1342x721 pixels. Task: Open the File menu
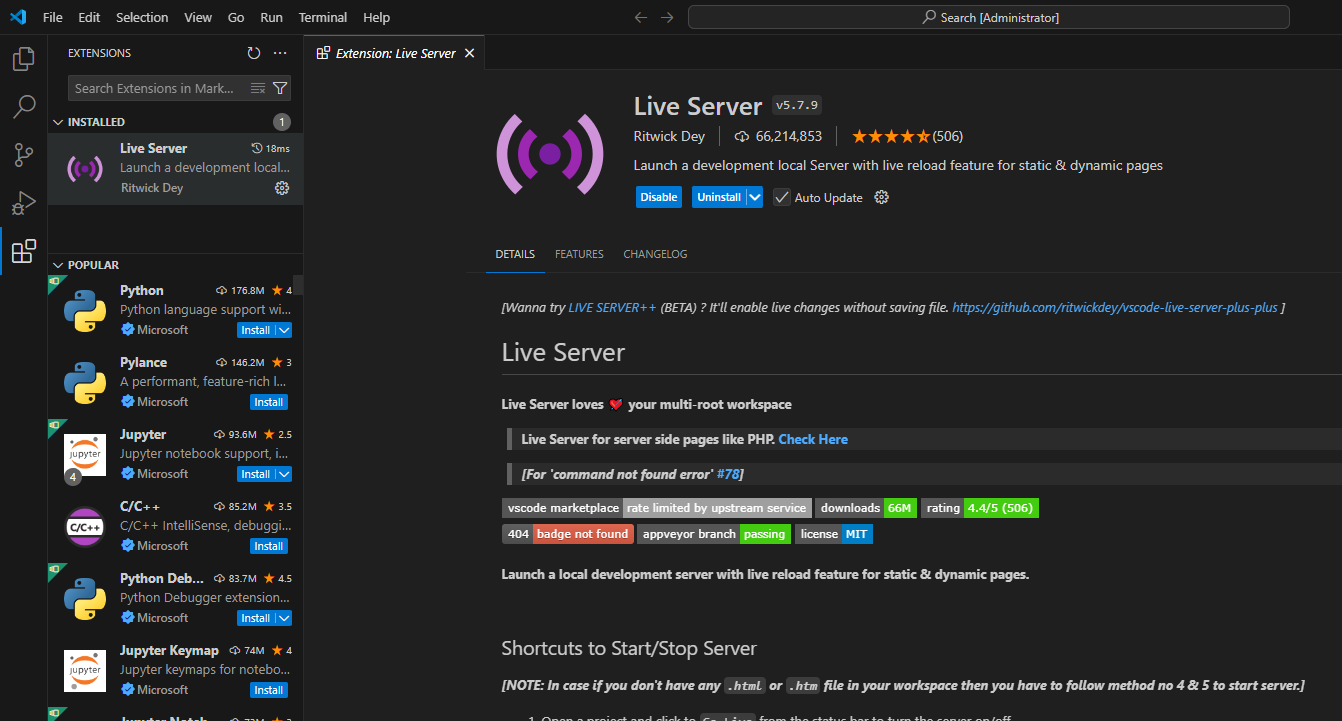pos(53,17)
